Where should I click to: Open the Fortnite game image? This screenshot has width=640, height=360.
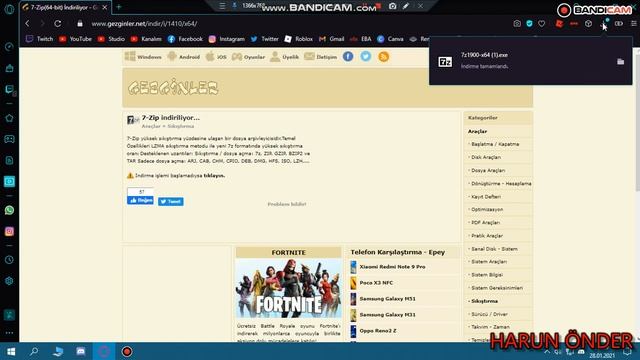289,289
